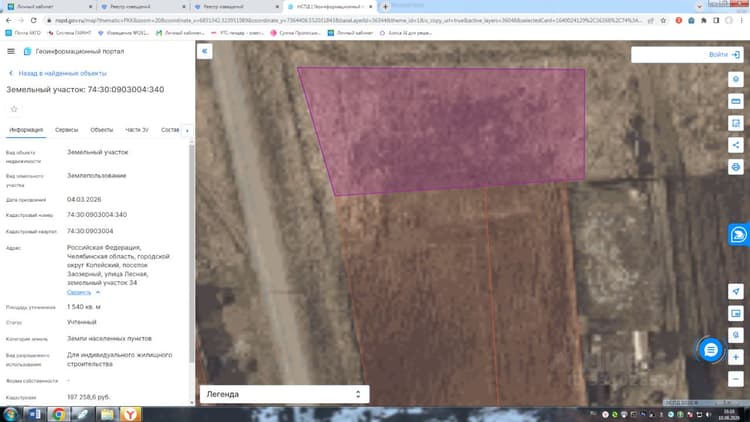Bookmark this page with the star
750x422 pixels.
pyautogui.click(x=663, y=20)
